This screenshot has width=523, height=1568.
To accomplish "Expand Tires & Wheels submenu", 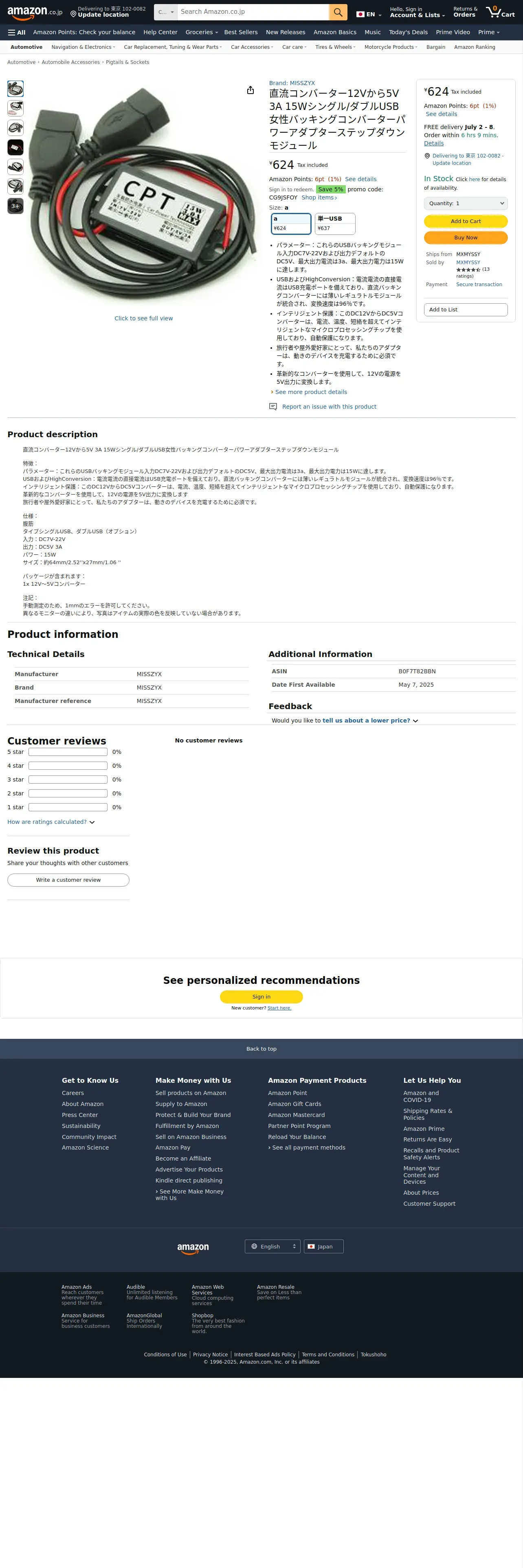I will [x=336, y=47].
